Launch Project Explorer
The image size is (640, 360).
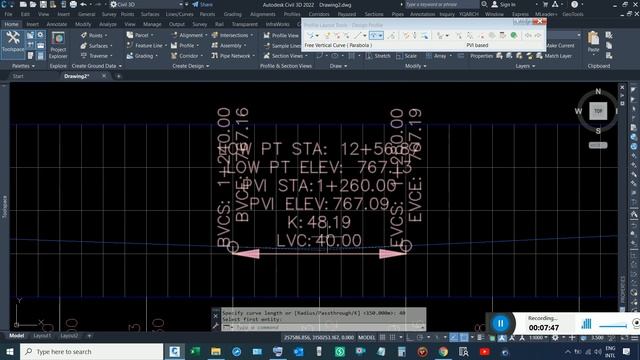[x=58, y=45]
